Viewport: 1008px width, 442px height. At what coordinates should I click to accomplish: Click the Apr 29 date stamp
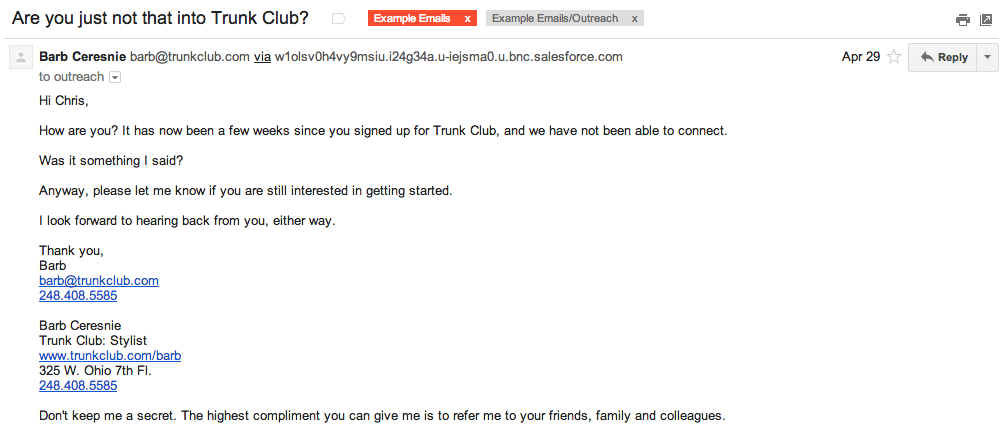point(860,57)
